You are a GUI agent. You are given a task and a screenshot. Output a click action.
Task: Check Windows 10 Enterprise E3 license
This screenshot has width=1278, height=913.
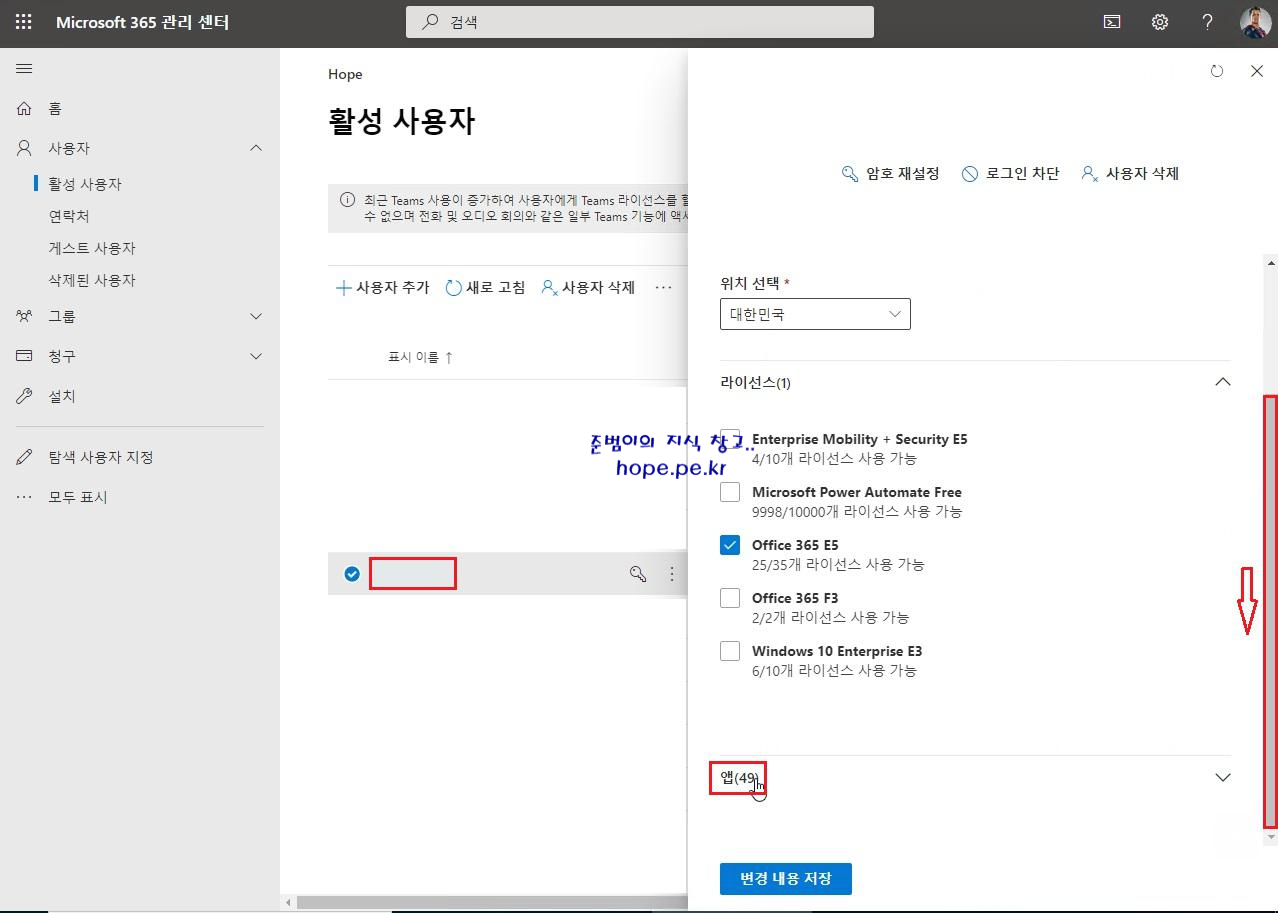(730, 651)
